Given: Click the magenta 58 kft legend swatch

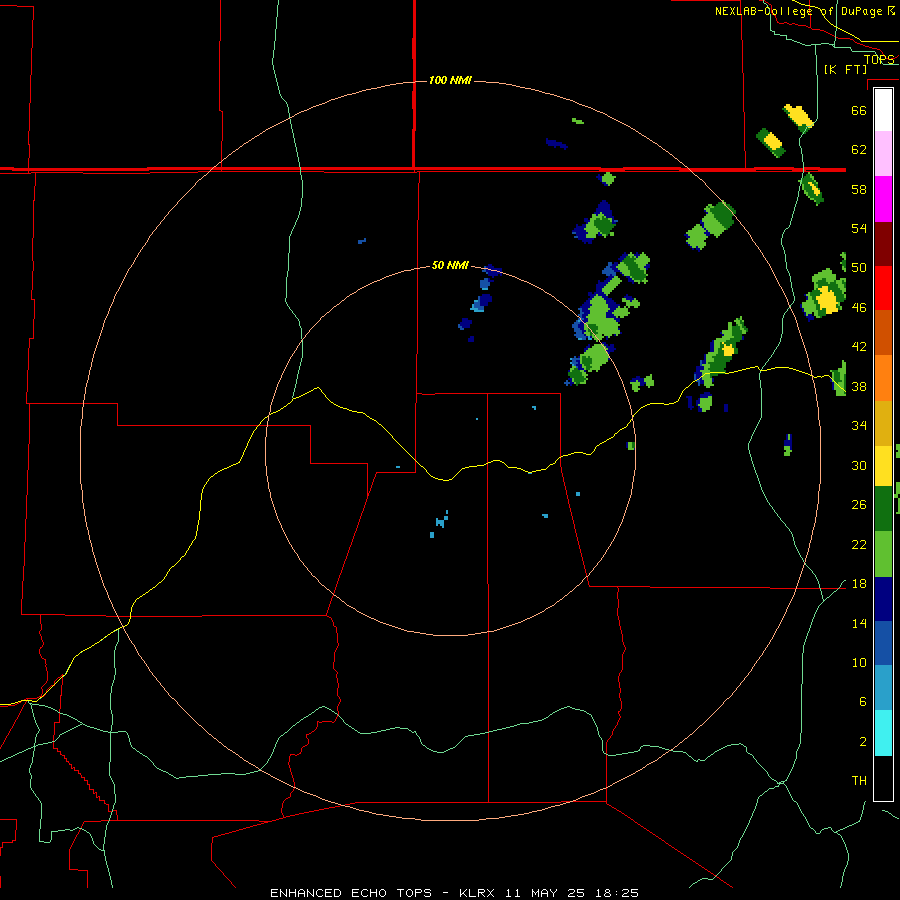Looking at the screenshot, I should [883, 199].
